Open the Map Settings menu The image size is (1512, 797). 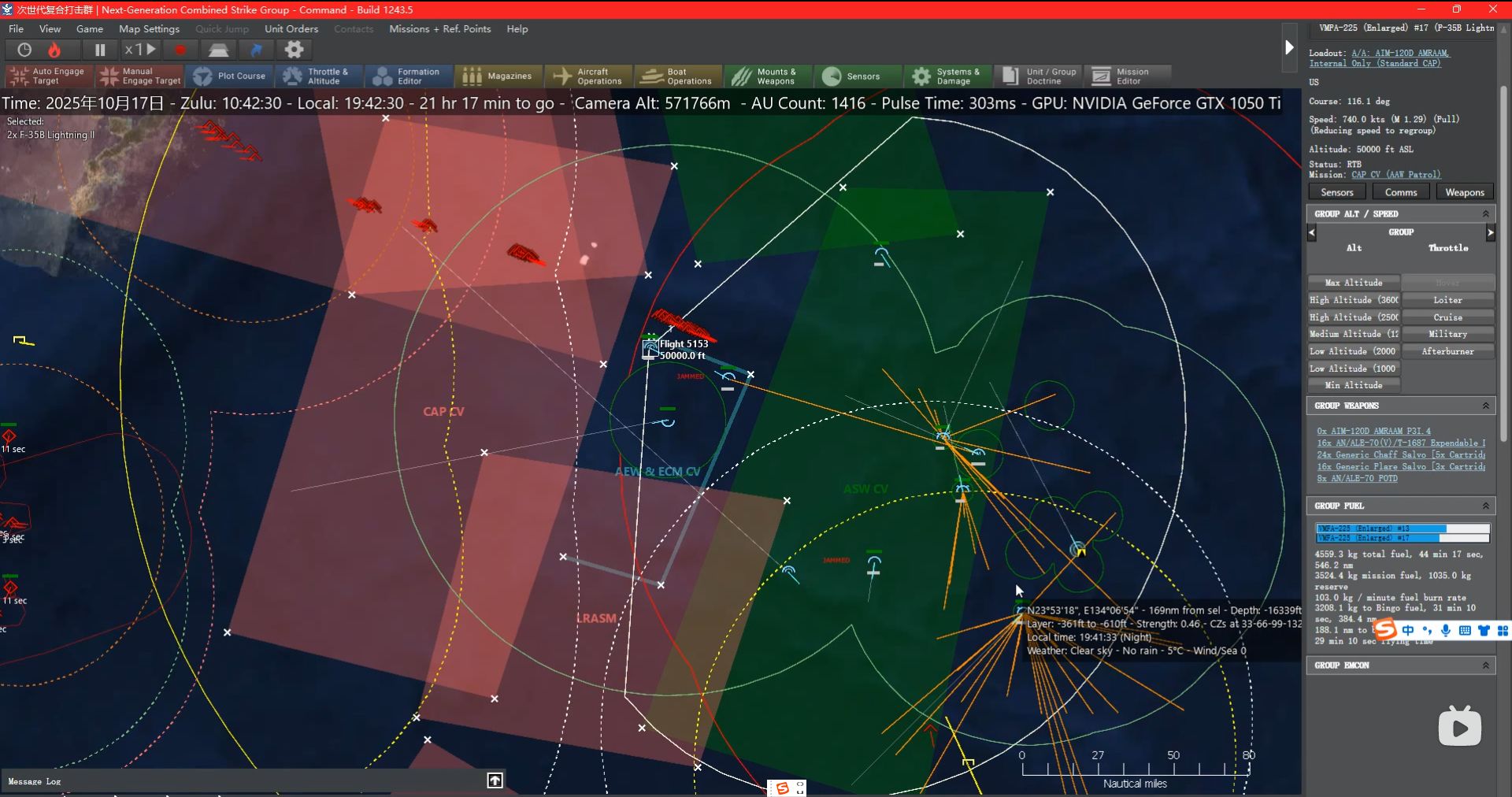pos(149,28)
